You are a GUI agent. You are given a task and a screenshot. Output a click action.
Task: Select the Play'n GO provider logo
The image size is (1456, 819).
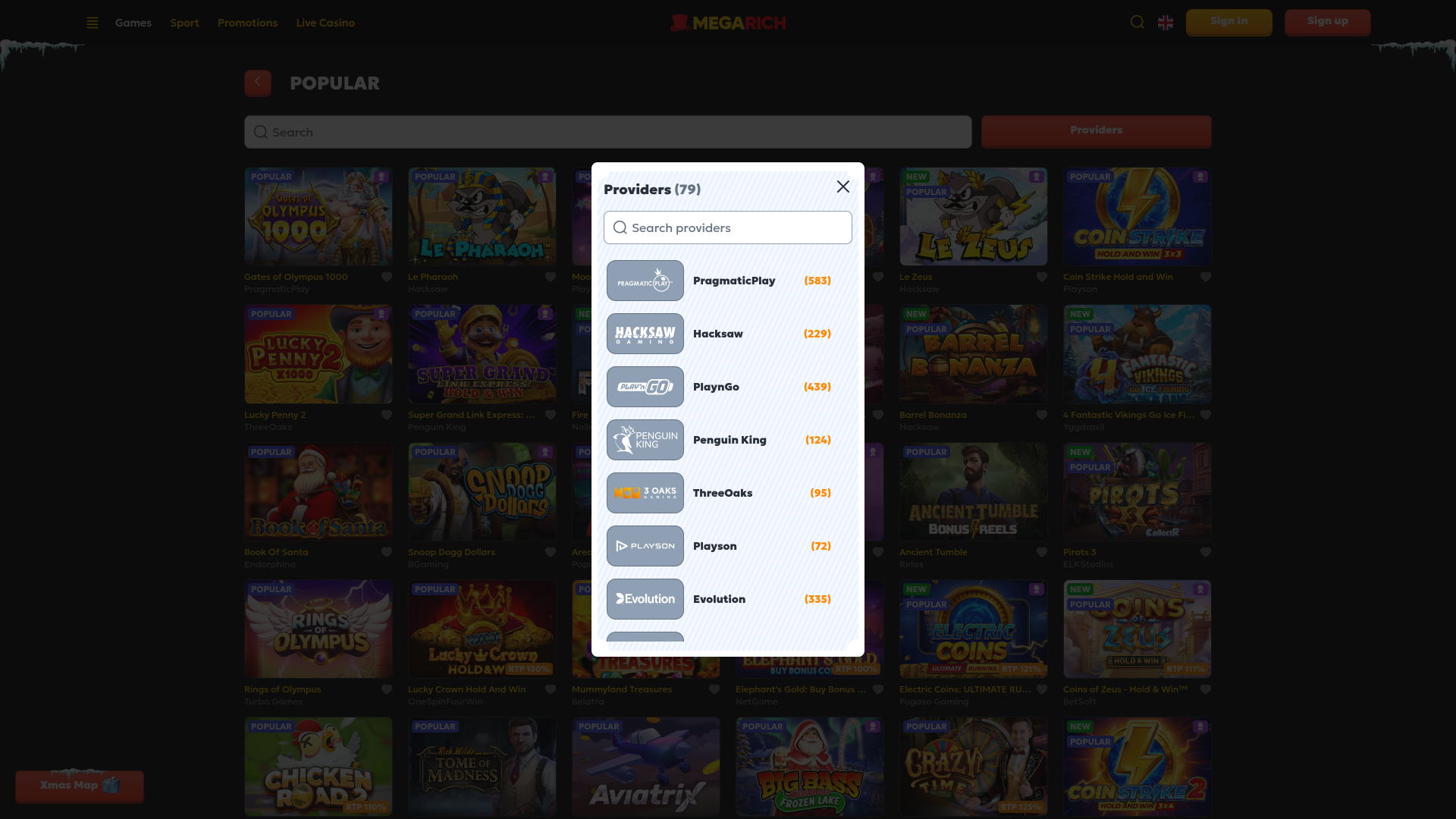(645, 387)
